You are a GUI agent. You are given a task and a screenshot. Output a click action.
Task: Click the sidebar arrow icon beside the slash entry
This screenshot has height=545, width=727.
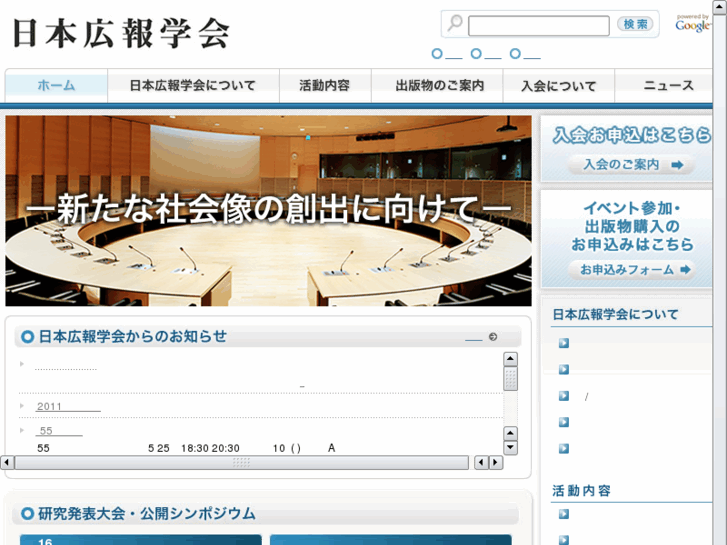click(564, 396)
